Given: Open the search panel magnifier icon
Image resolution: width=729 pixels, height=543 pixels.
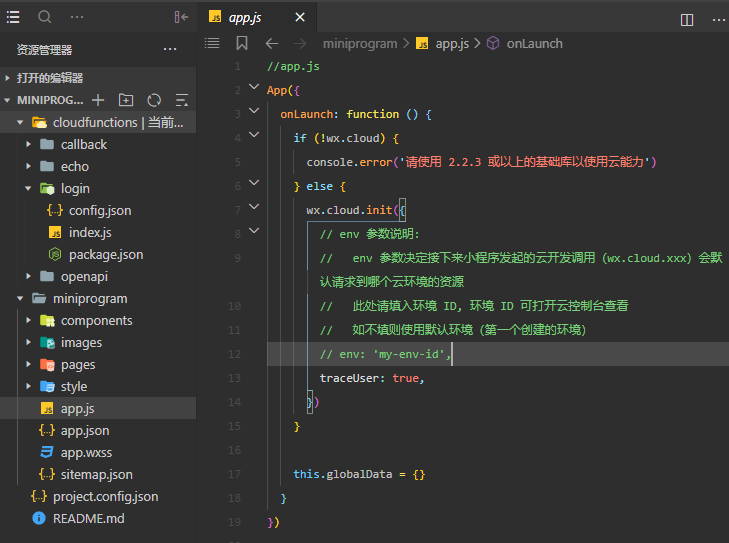Looking at the screenshot, I should (45, 17).
